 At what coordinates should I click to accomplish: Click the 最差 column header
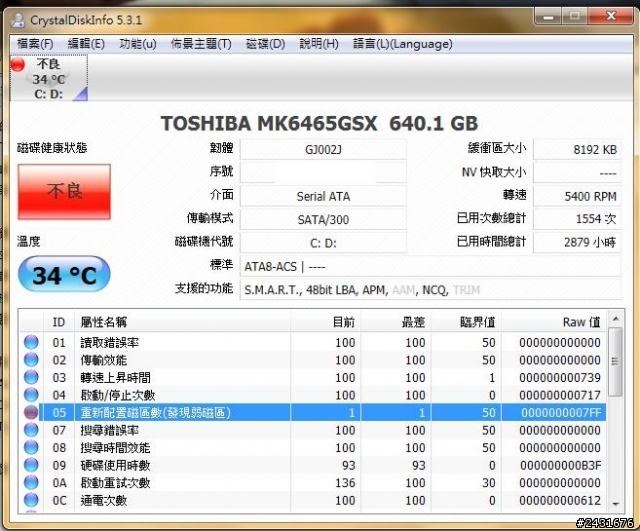coord(396,322)
